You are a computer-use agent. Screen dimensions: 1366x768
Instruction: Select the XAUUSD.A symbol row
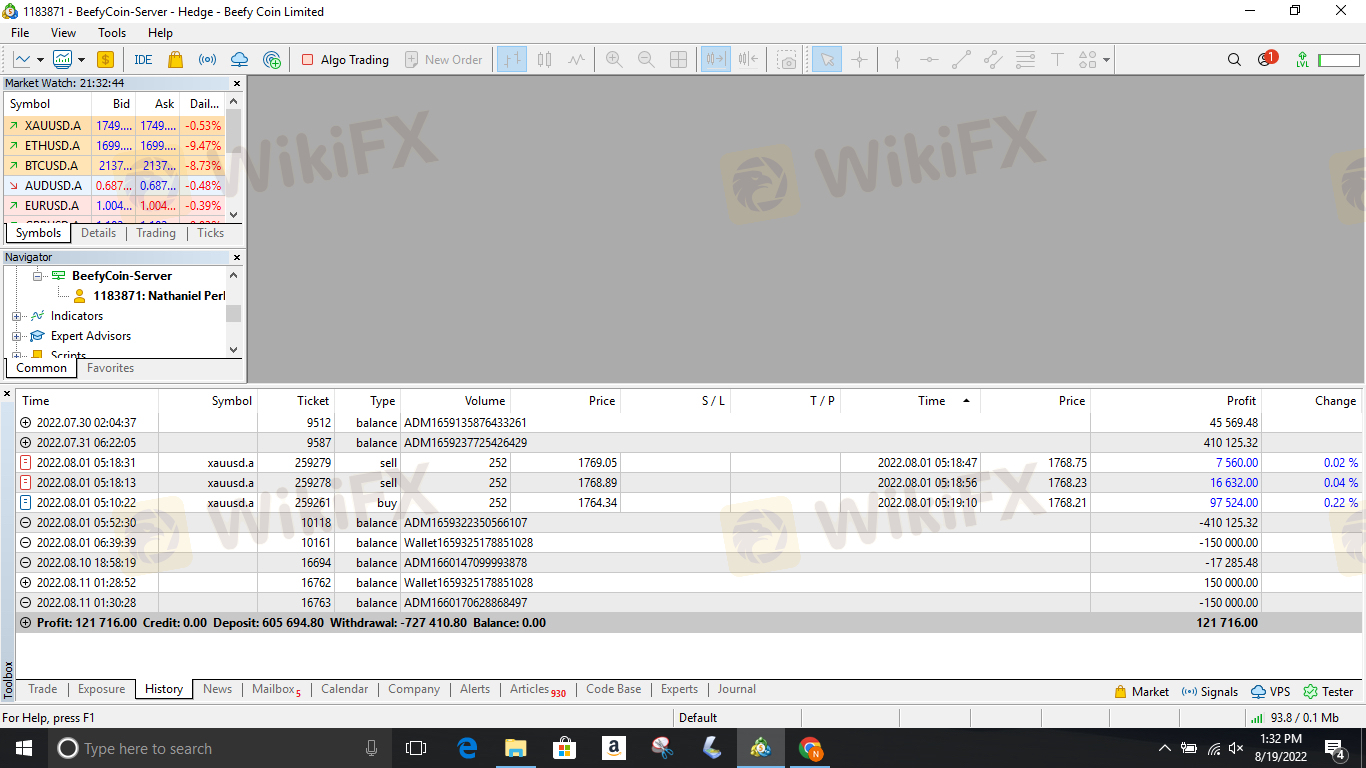click(115, 126)
